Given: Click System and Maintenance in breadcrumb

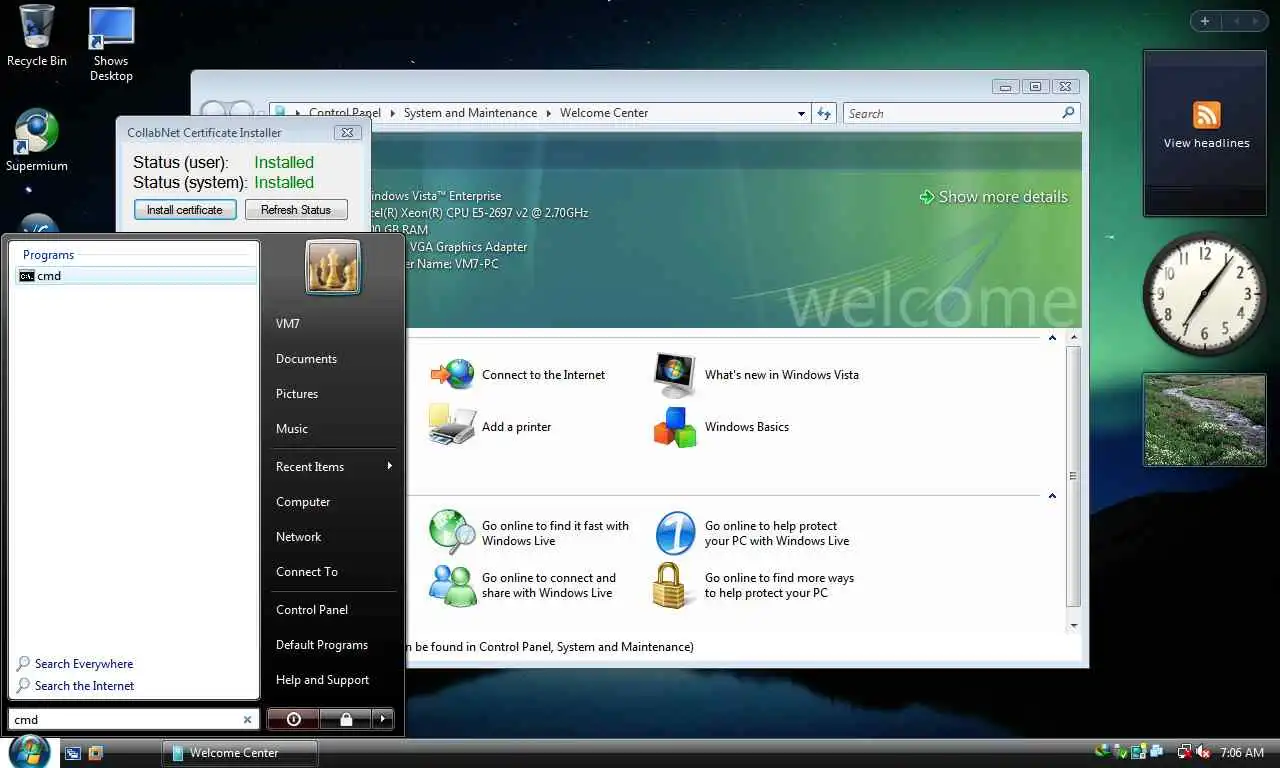Looking at the screenshot, I should (x=470, y=113).
